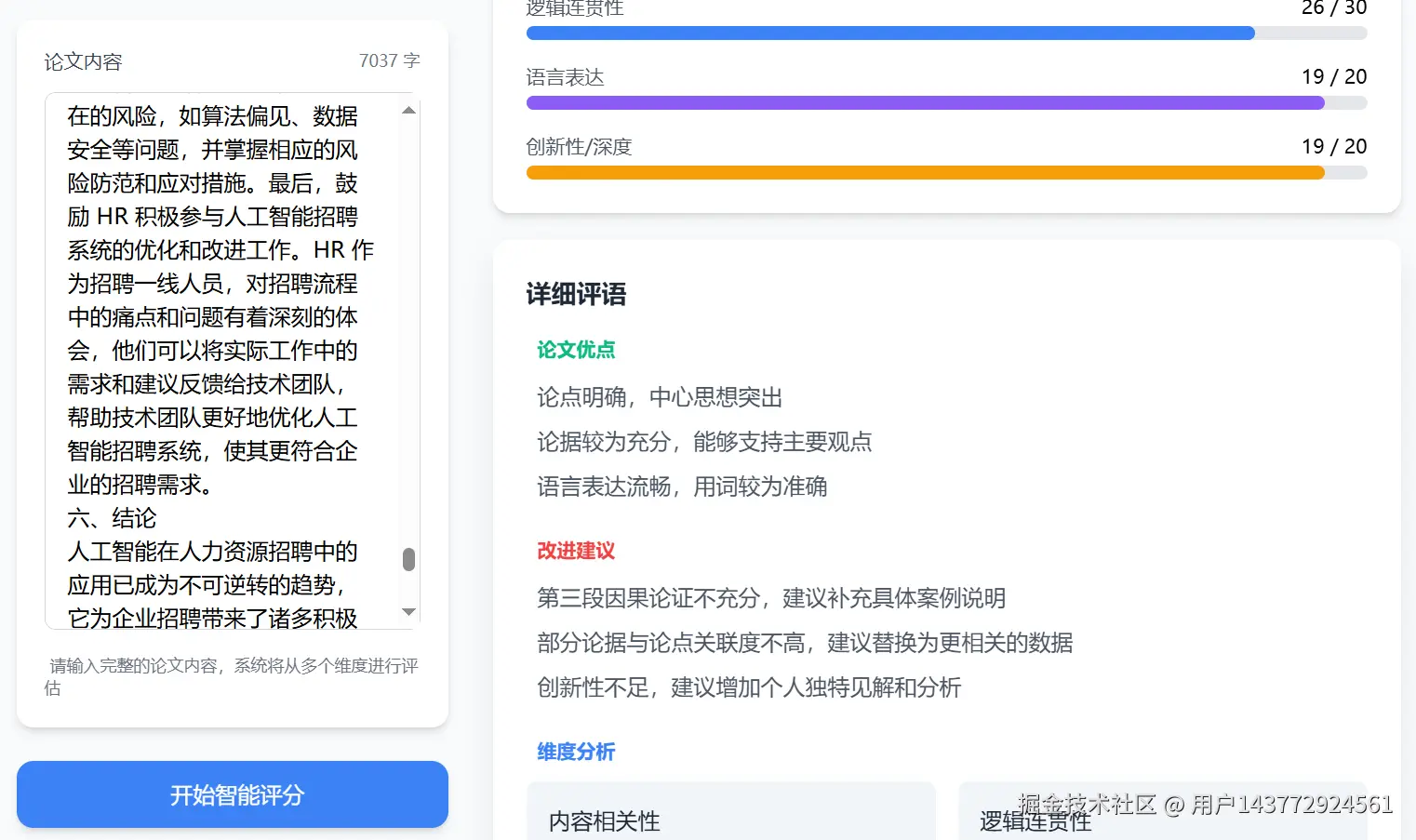Click the purple 语言表达 progress bar
Viewport: 1416px width, 840px height.
pos(925,103)
